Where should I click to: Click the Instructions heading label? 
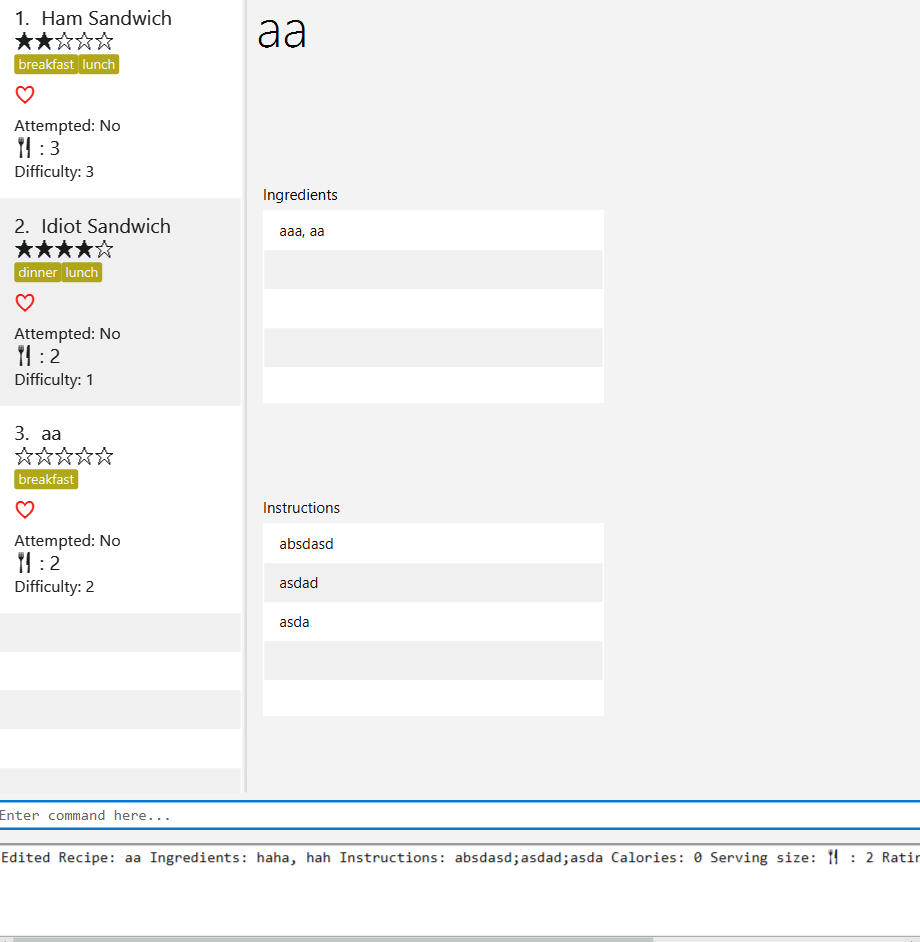[x=301, y=508]
